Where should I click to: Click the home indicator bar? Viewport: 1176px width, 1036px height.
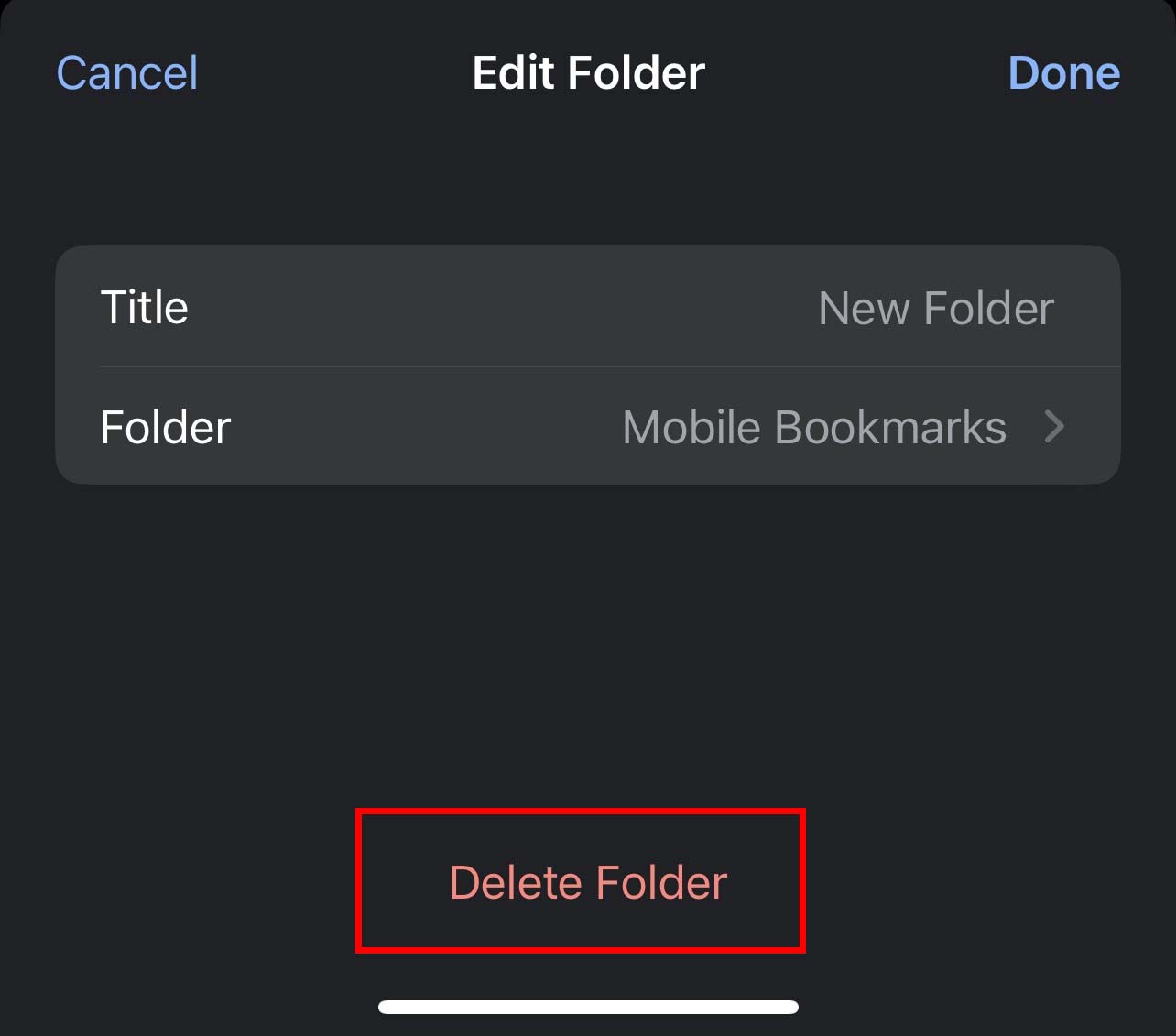(588, 1007)
